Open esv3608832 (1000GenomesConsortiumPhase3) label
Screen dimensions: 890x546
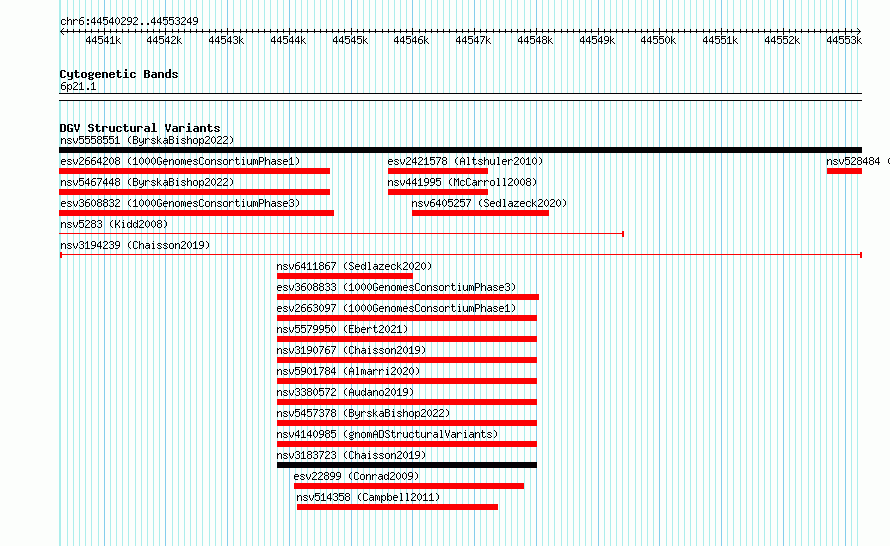click(x=180, y=203)
